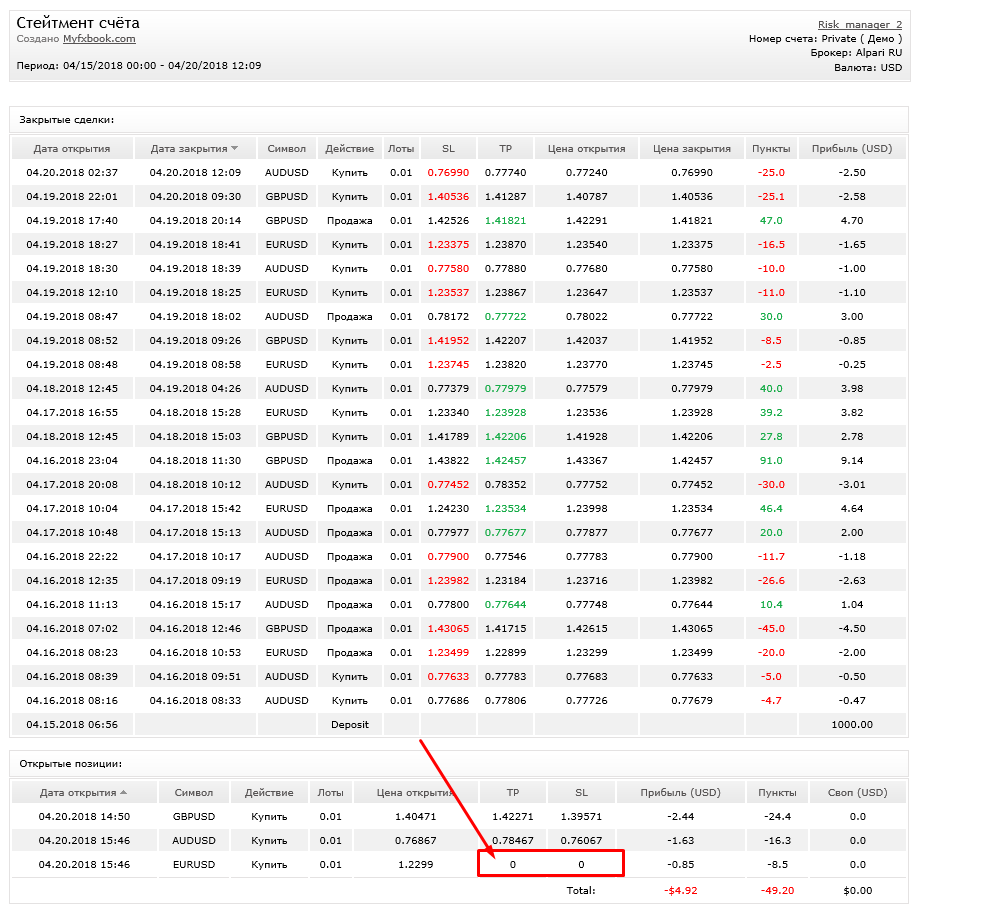Click the take profit value '1.23534' in TP column
This screenshot has width=995, height=910.
(505, 509)
